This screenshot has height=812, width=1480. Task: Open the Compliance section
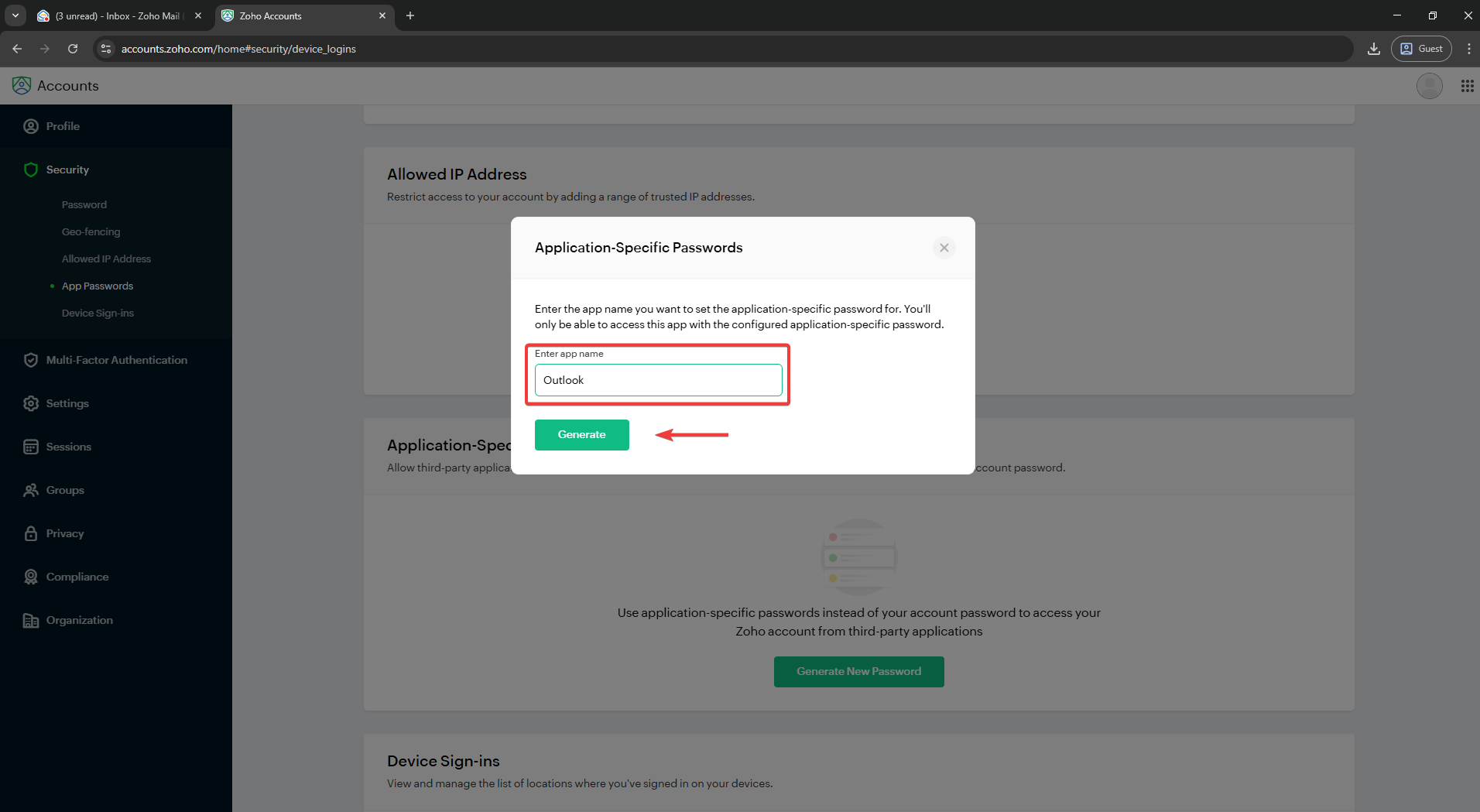click(x=77, y=577)
